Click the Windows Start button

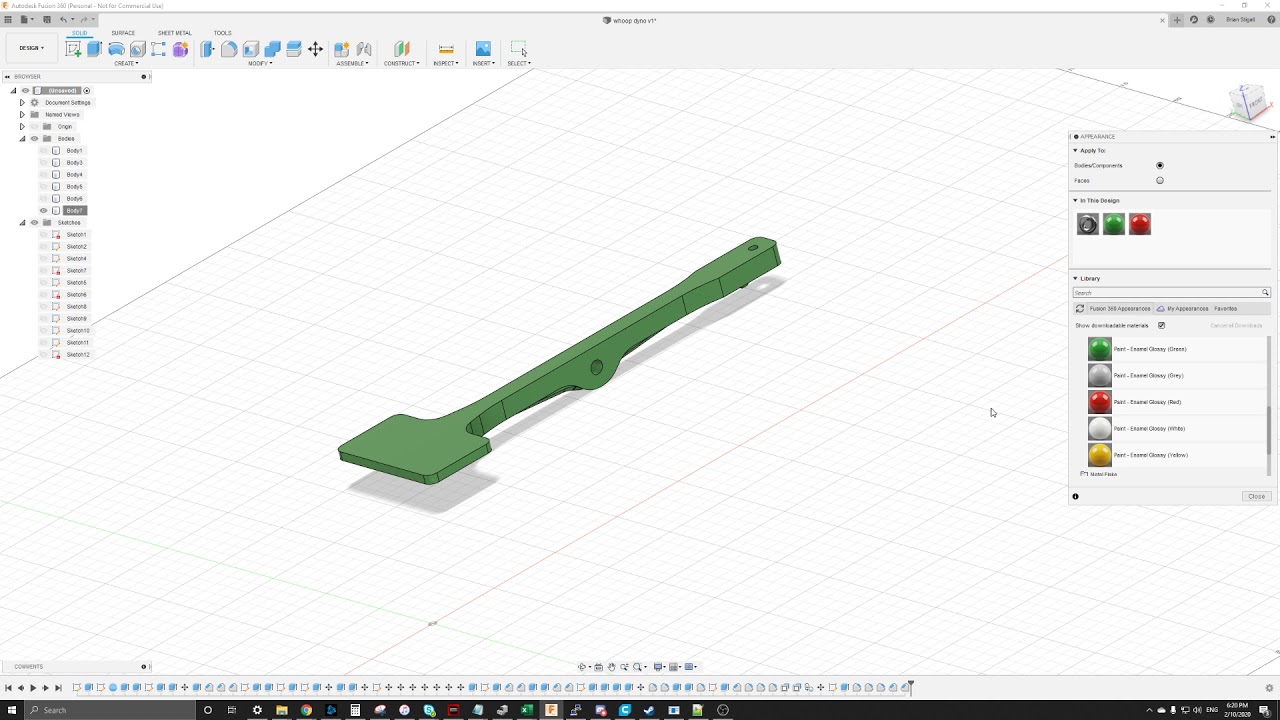point(10,710)
